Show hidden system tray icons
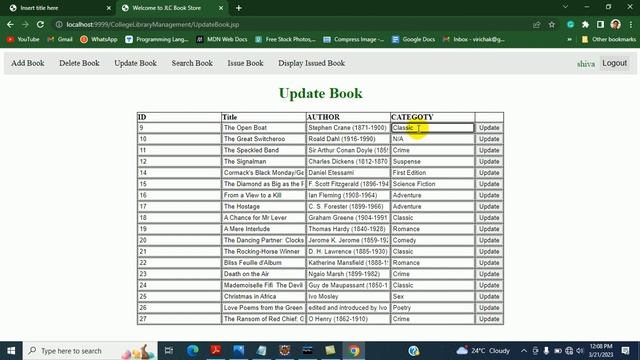The width and height of the screenshot is (640, 360). point(524,351)
